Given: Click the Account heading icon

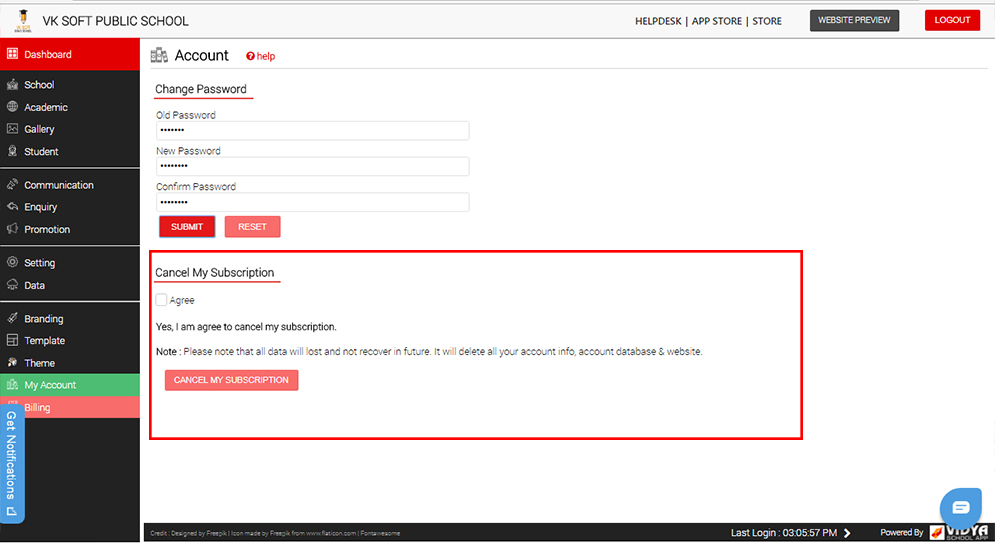Looking at the screenshot, I should (159, 56).
